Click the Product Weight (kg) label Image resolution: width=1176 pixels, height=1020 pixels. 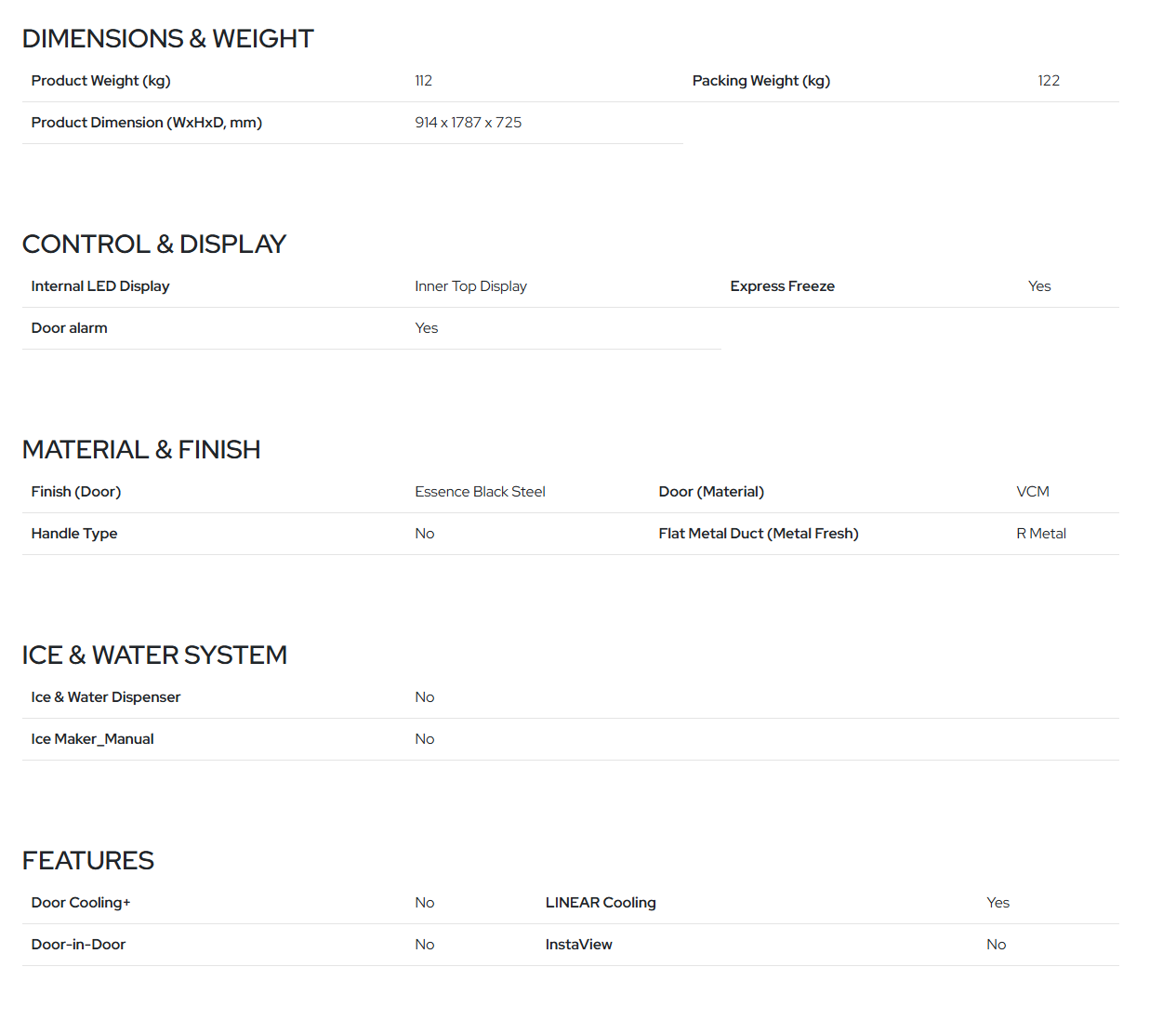tap(100, 81)
